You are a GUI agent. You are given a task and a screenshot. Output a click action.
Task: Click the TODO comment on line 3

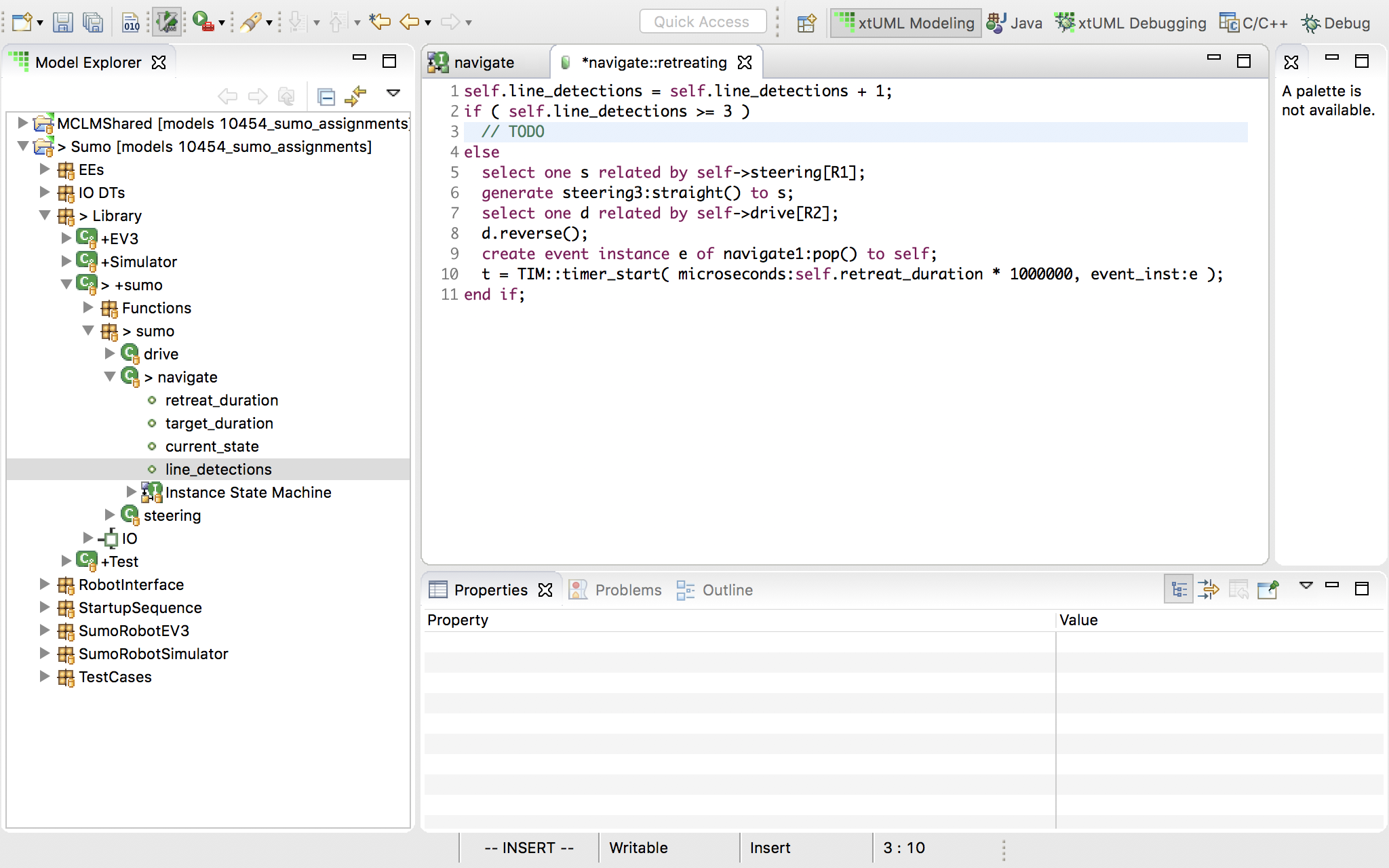coord(513,132)
